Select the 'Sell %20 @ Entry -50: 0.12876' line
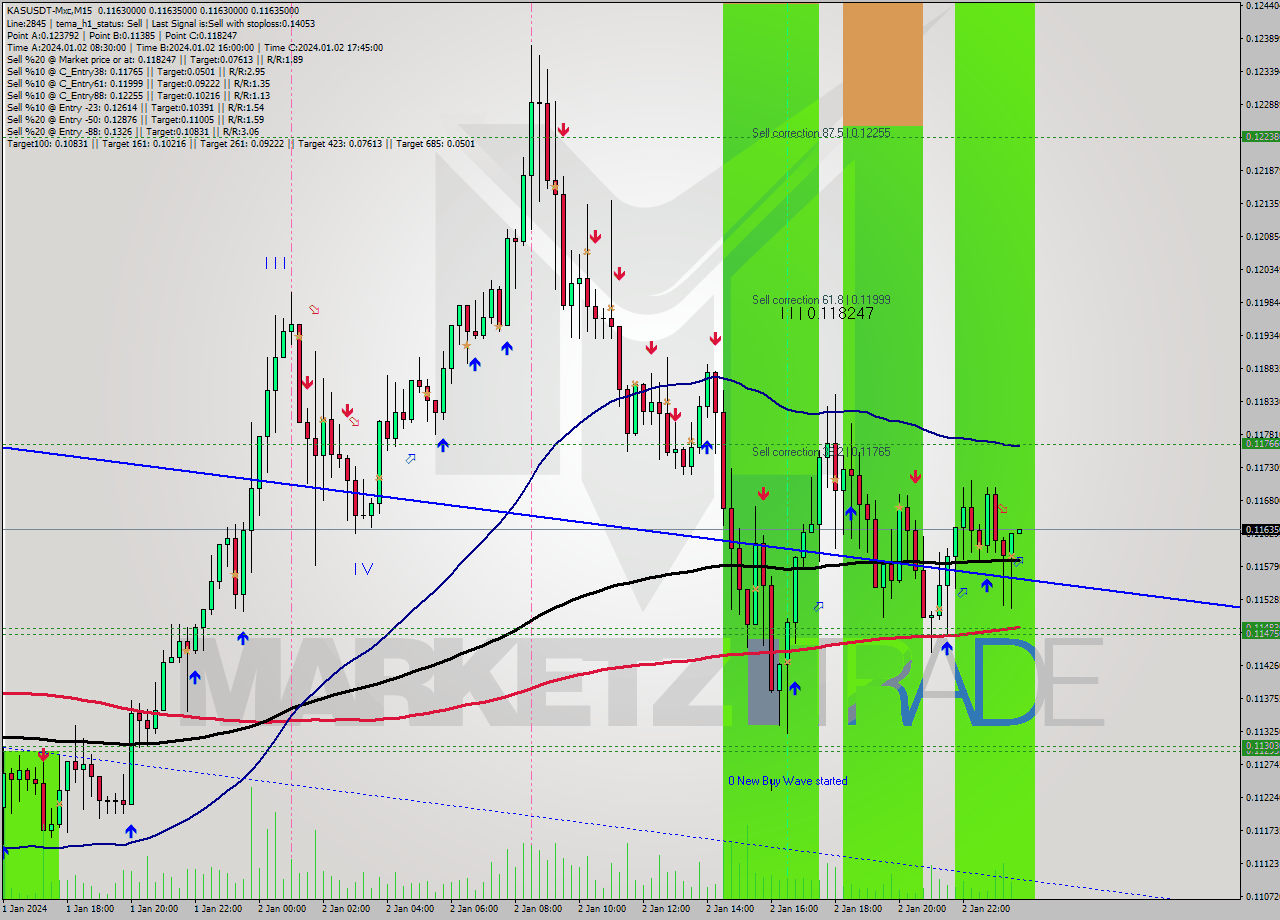 pos(135,119)
